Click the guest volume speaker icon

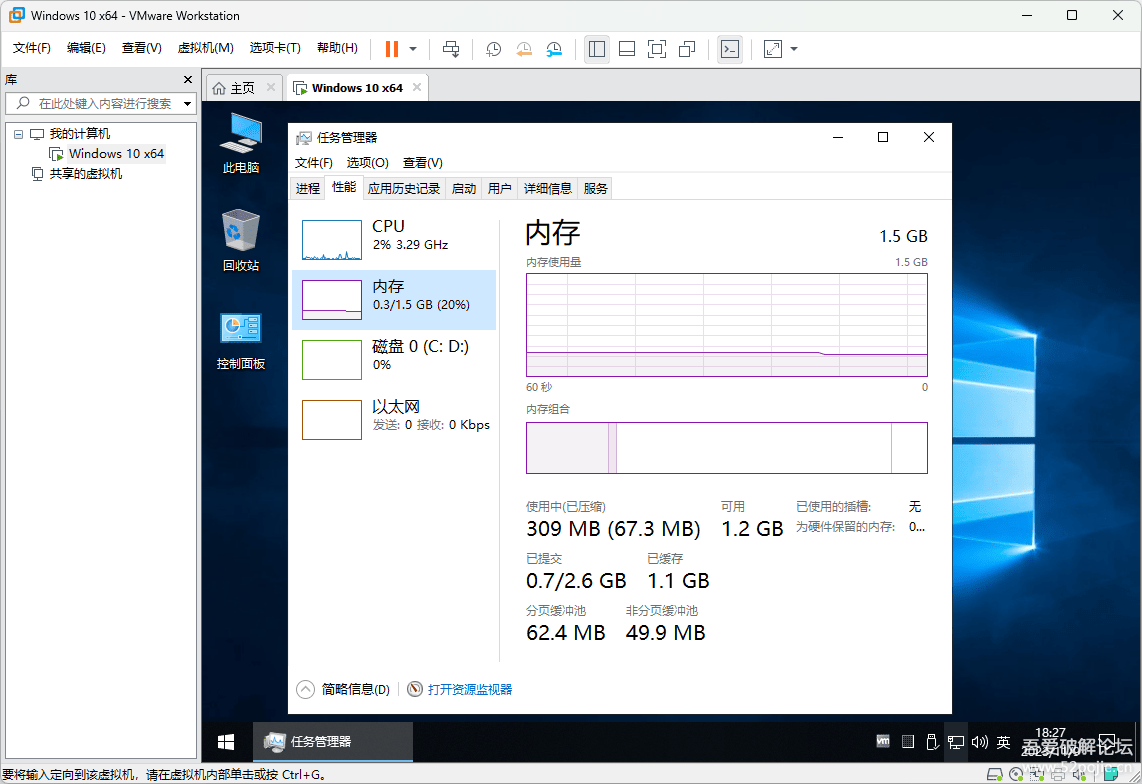click(980, 742)
